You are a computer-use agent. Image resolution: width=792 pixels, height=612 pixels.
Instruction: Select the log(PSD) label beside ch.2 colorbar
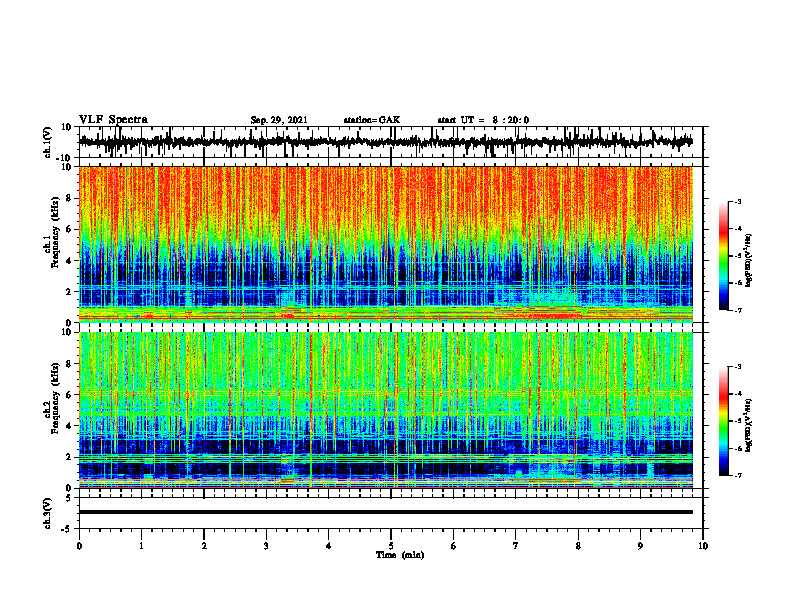(749, 425)
